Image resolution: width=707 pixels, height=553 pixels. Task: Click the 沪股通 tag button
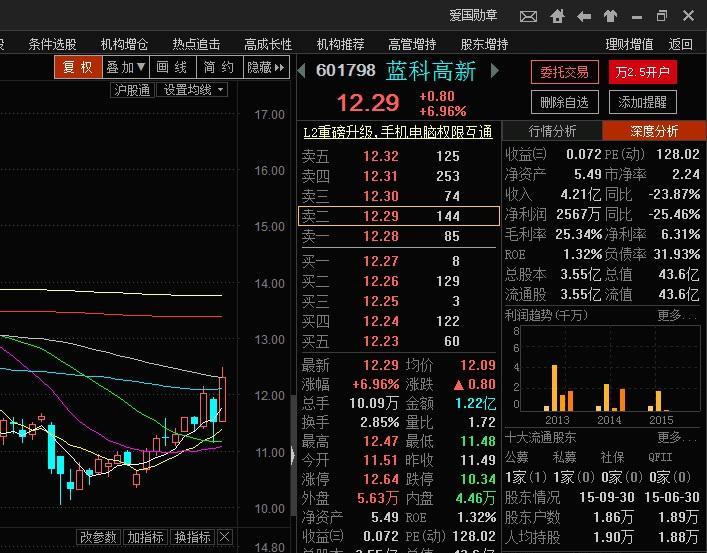[132, 90]
